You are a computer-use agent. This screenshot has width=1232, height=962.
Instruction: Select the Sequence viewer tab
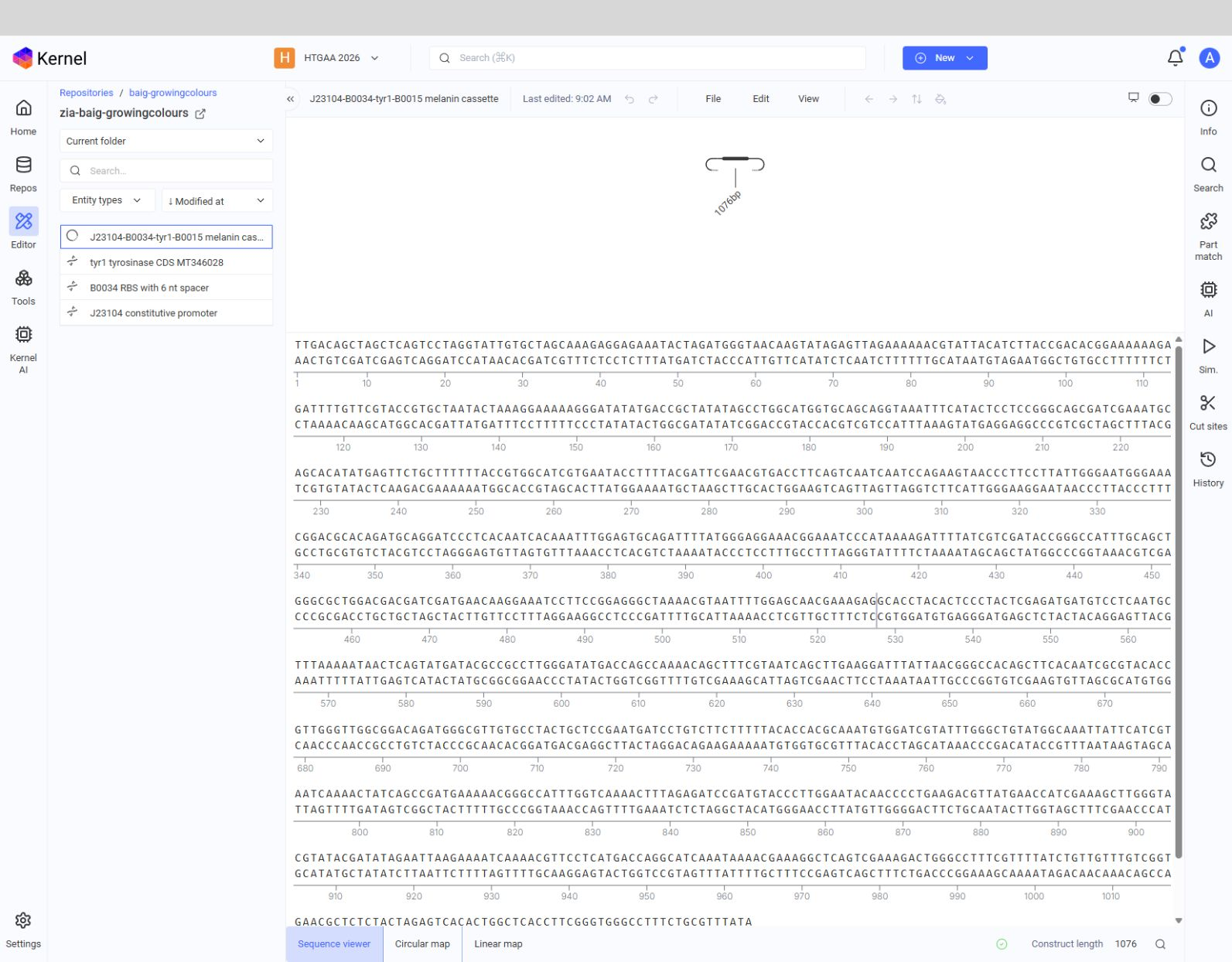[x=334, y=944]
